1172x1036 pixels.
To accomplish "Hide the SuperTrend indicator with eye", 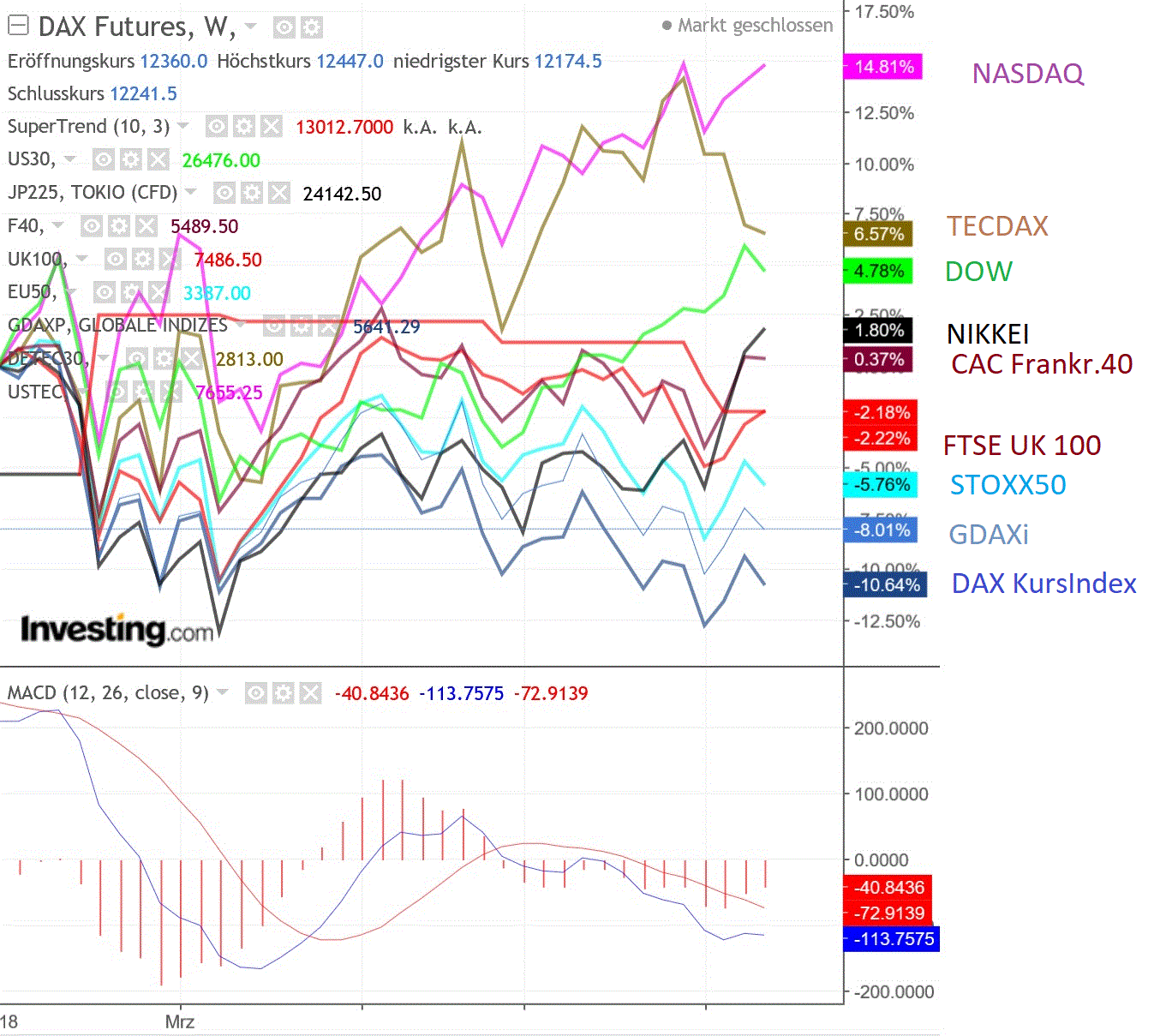I will 217,128.
